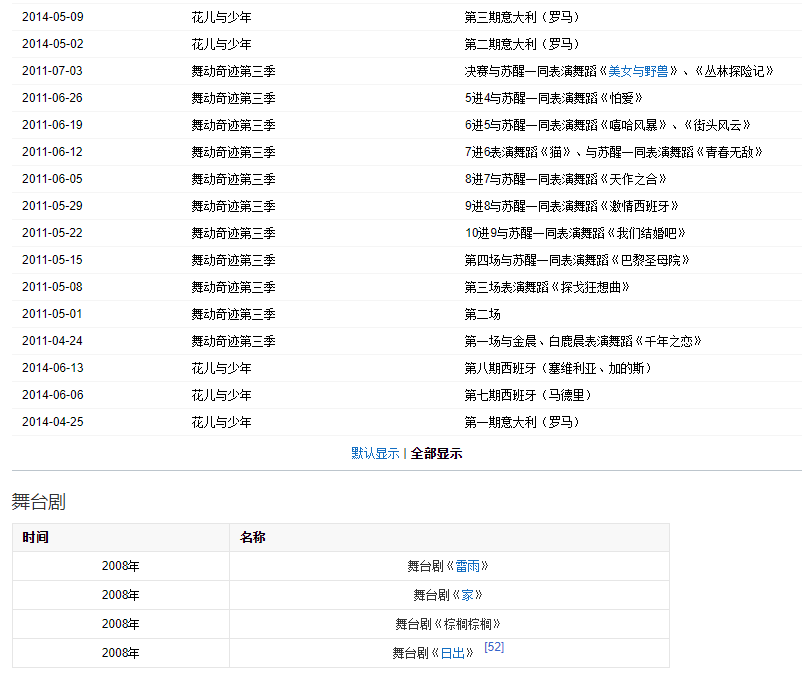The height and width of the screenshot is (678, 807).
Task: Select the 2014-05-09 date cell
Action: coord(53,17)
